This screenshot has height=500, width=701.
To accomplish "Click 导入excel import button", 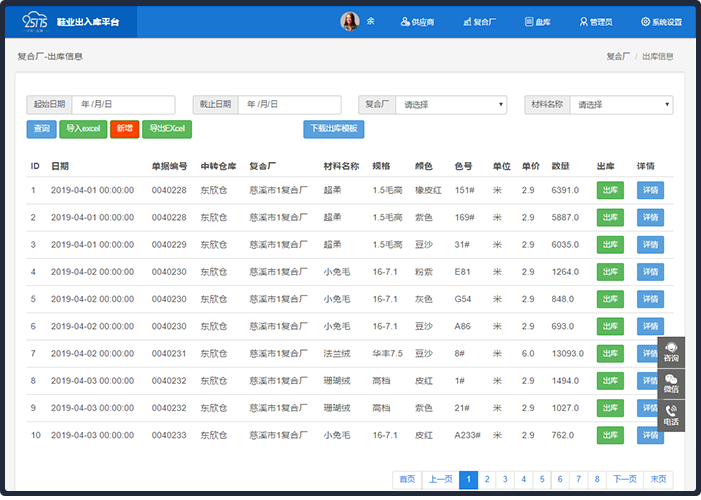I will [x=83, y=129].
